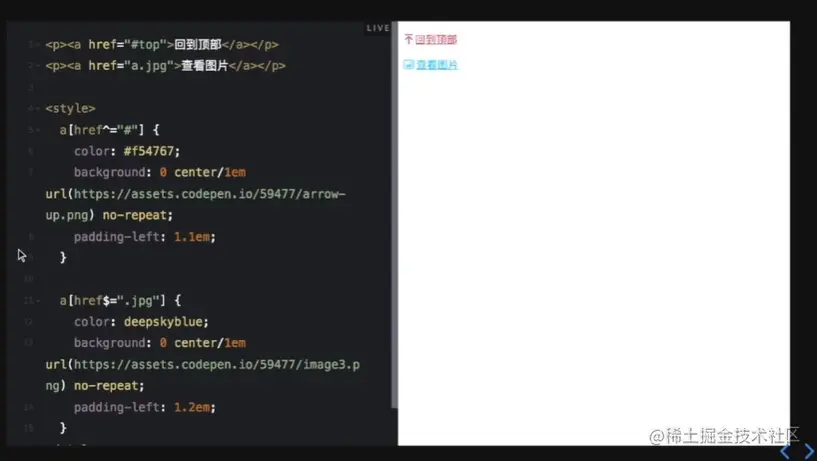Image resolution: width=817 pixels, height=461 pixels.
Task: Click the image3.p URL line
Action: 203,365
